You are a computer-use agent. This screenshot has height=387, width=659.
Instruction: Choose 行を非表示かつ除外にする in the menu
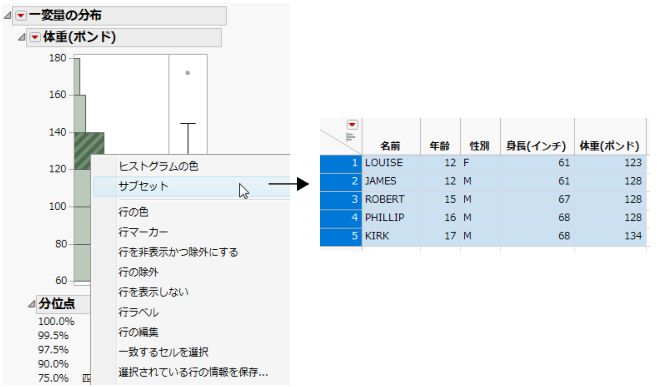click(x=178, y=252)
